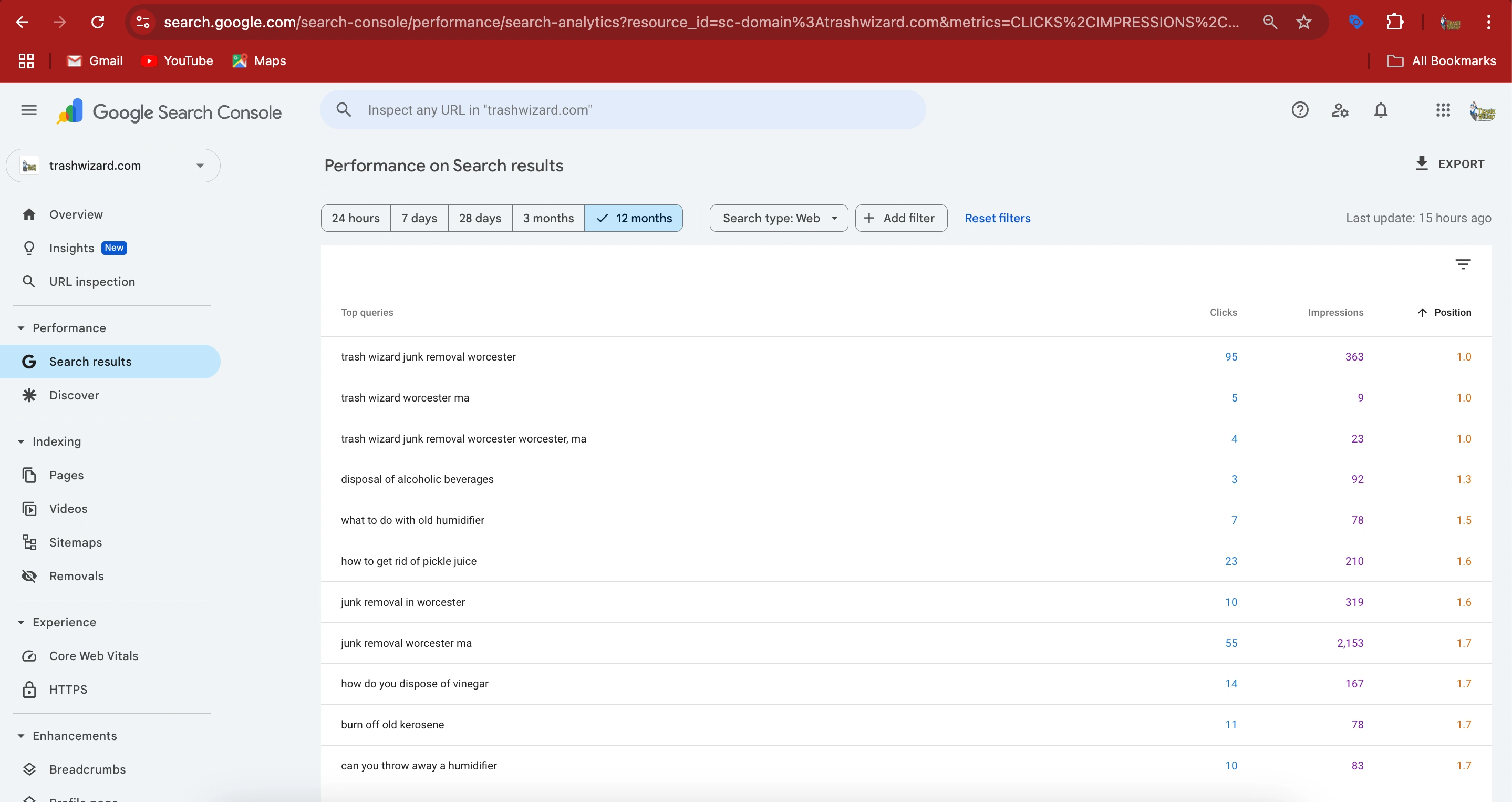
Task: Select the 24 hours date range
Action: click(x=355, y=218)
